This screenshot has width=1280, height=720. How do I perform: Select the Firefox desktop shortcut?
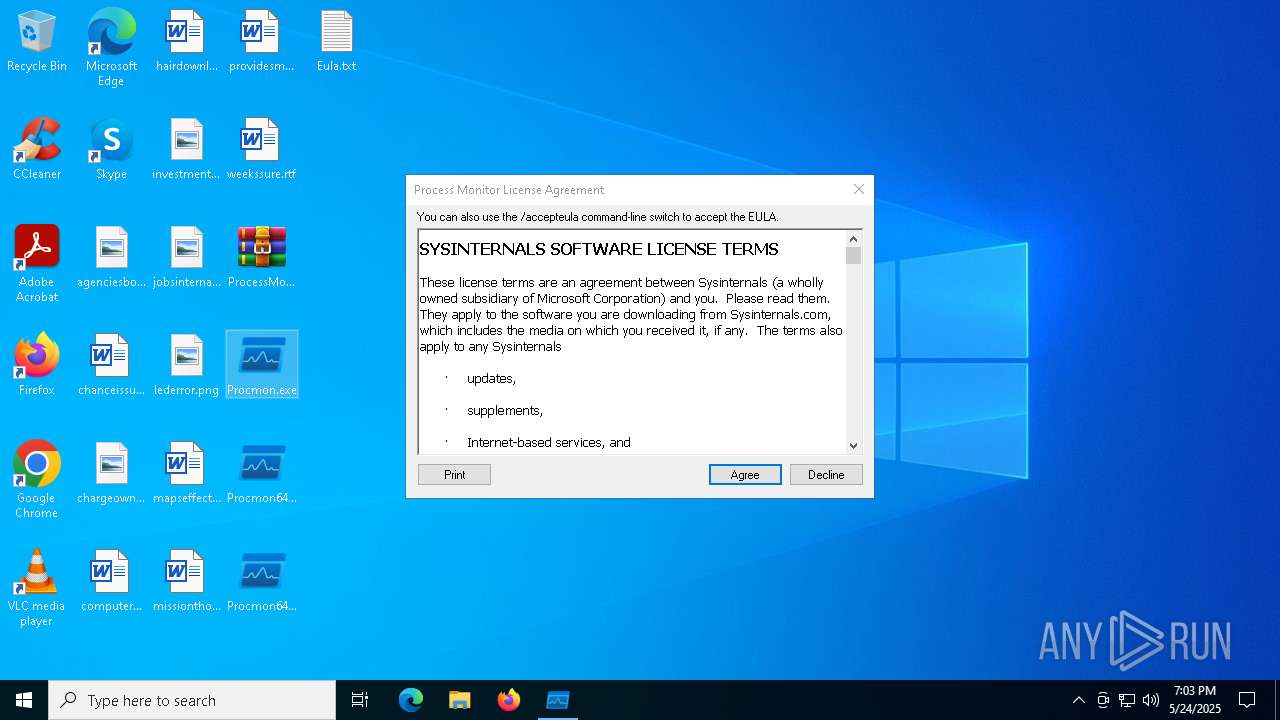point(37,366)
